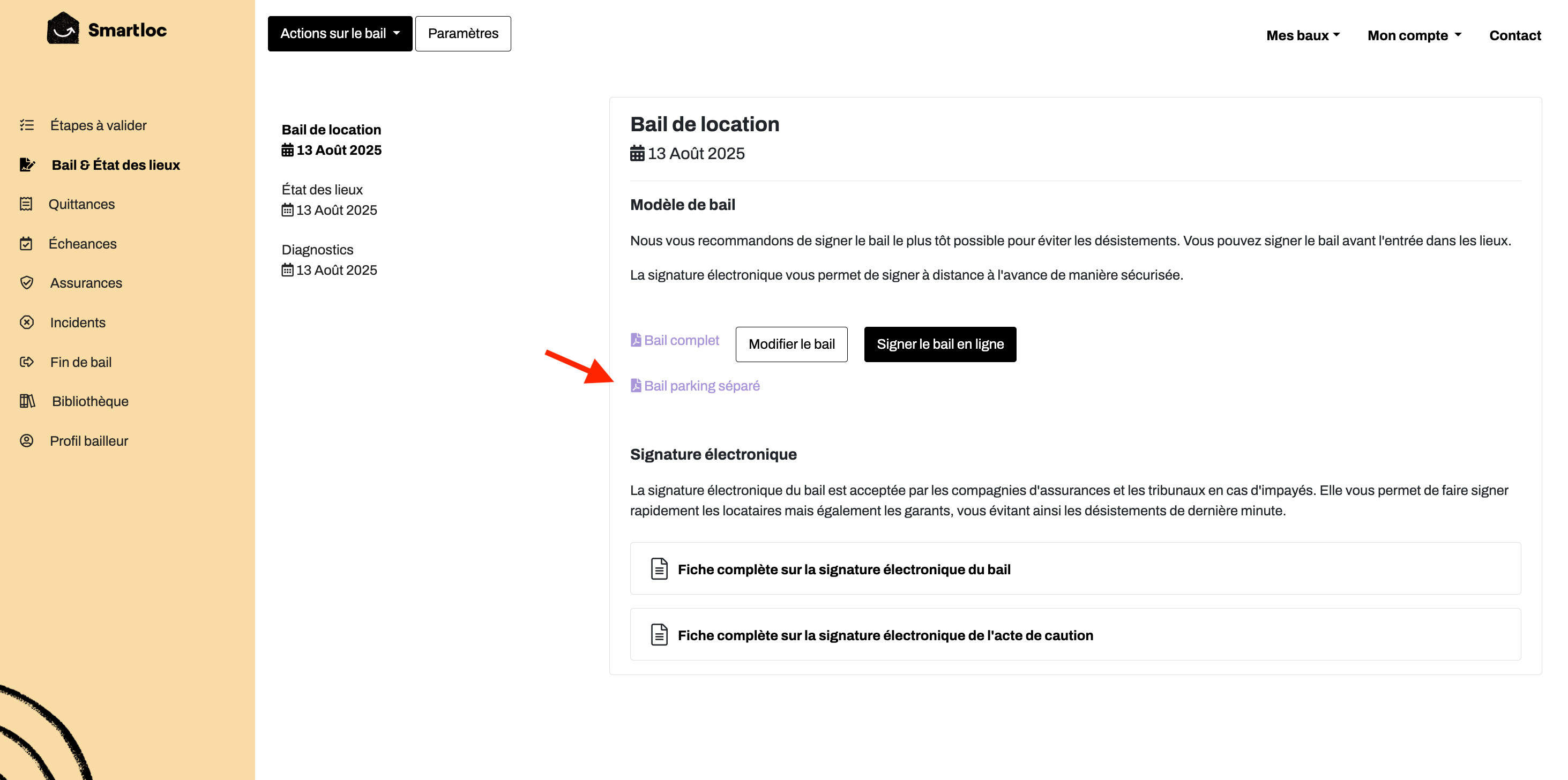This screenshot has width=1568, height=780.
Task: Click the Assurances shield icon
Action: point(27,282)
